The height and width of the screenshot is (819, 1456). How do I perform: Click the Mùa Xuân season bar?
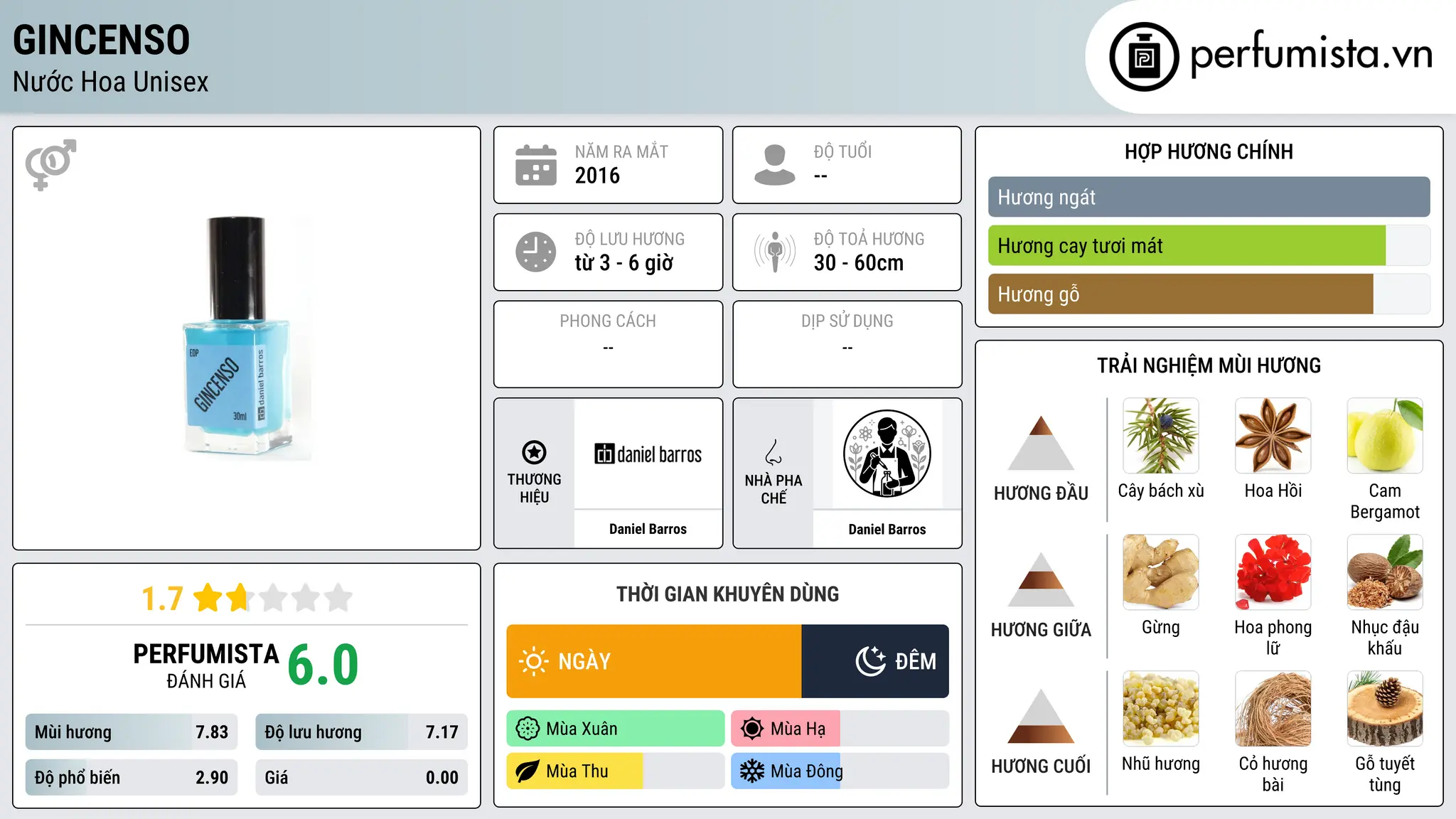click(x=616, y=729)
